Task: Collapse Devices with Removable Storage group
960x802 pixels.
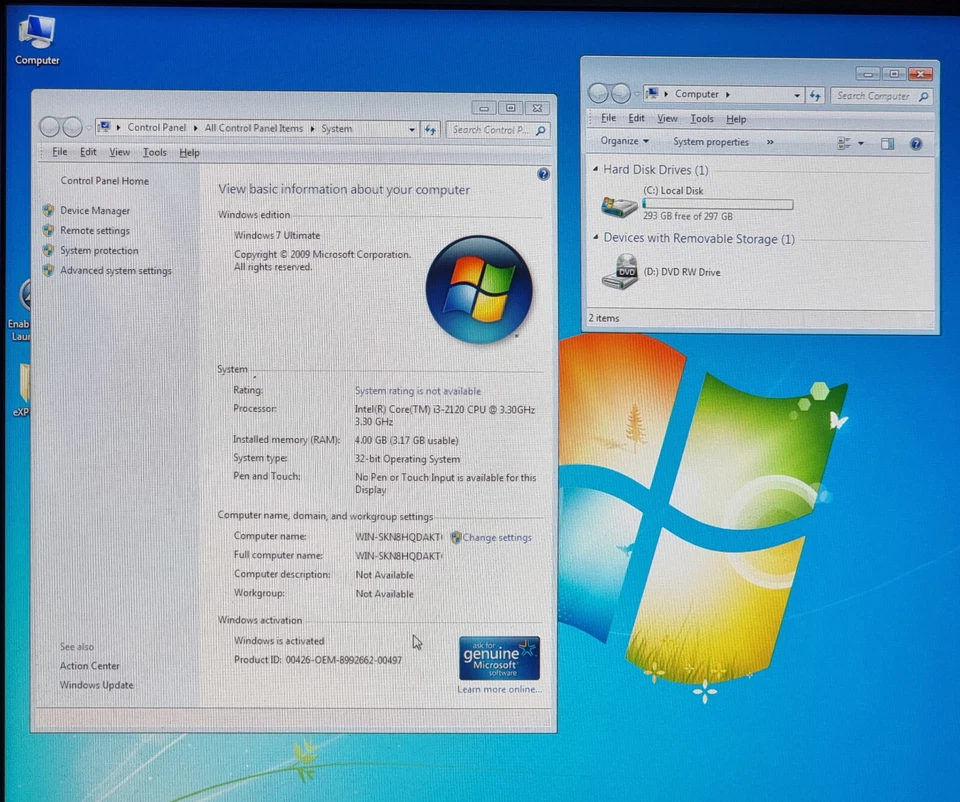Action: tap(595, 237)
